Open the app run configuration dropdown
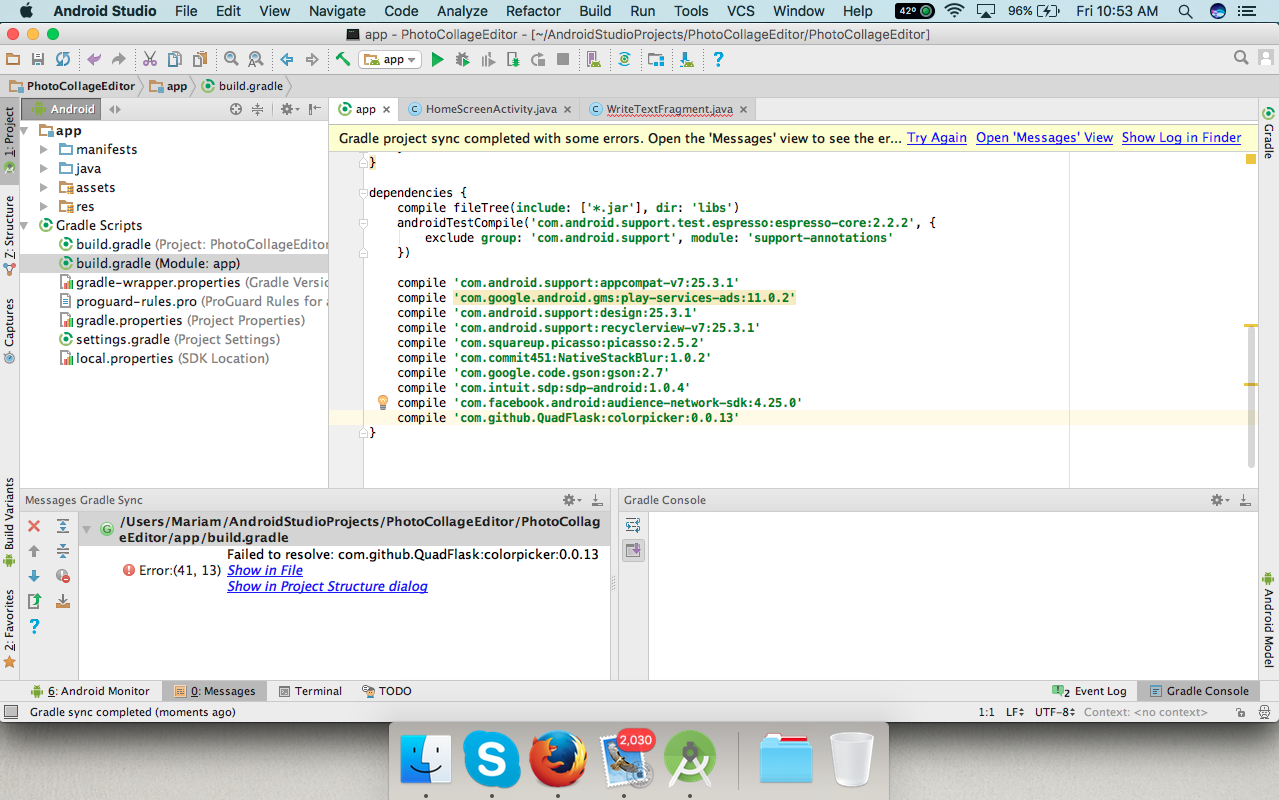Screen dimensions: 1279x800 coord(391,60)
